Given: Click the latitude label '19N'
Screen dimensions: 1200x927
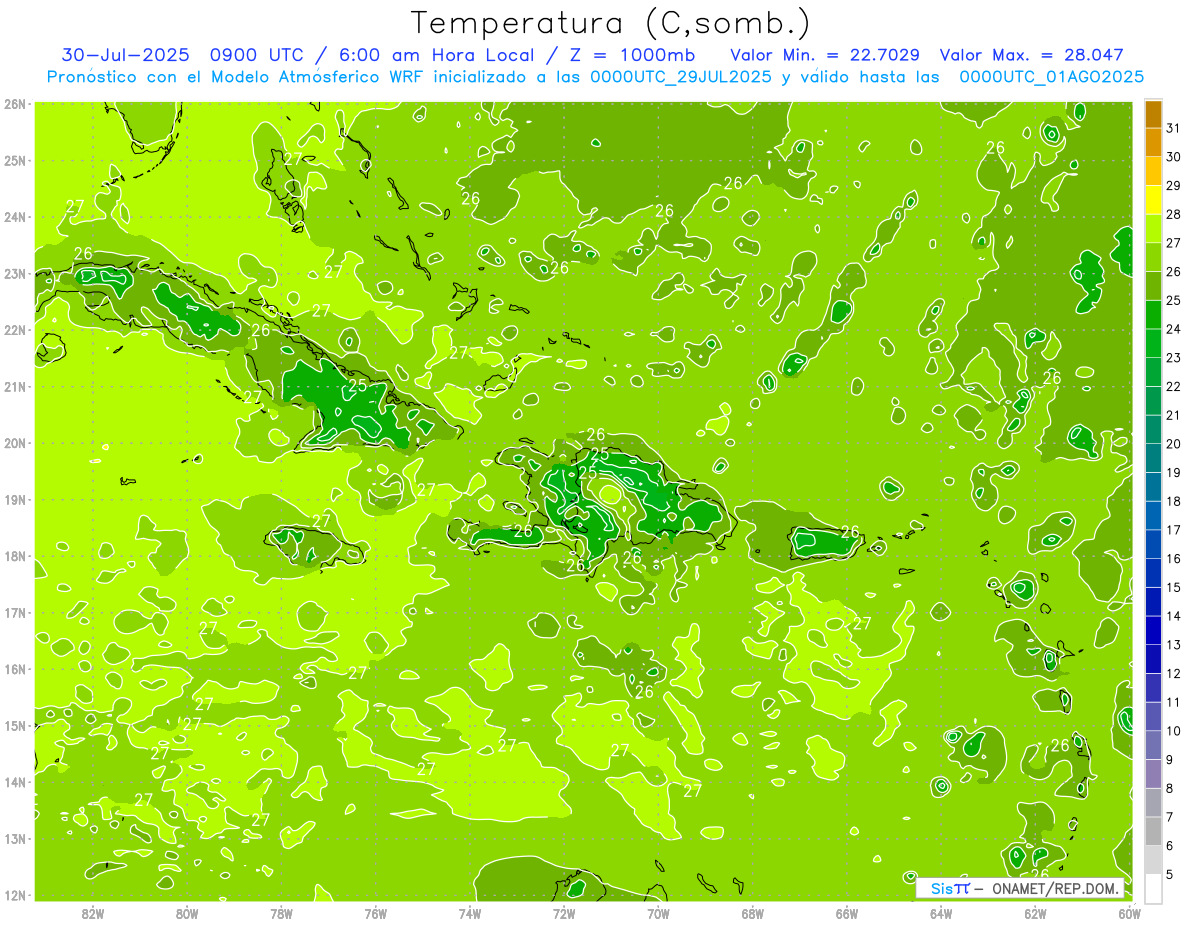Looking at the screenshot, I should coord(15,500).
